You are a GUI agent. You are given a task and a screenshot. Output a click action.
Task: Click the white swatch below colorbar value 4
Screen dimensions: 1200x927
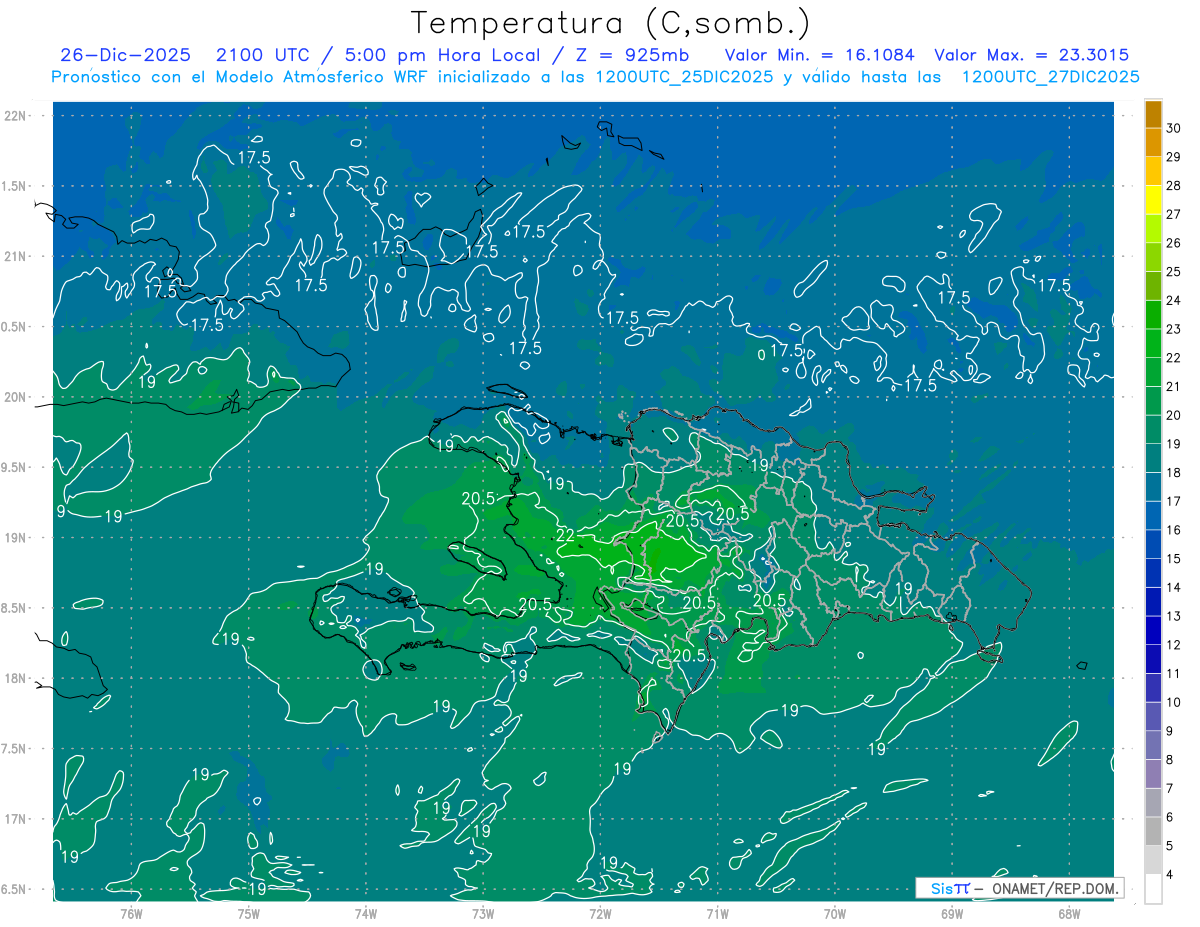(1153, 889)
